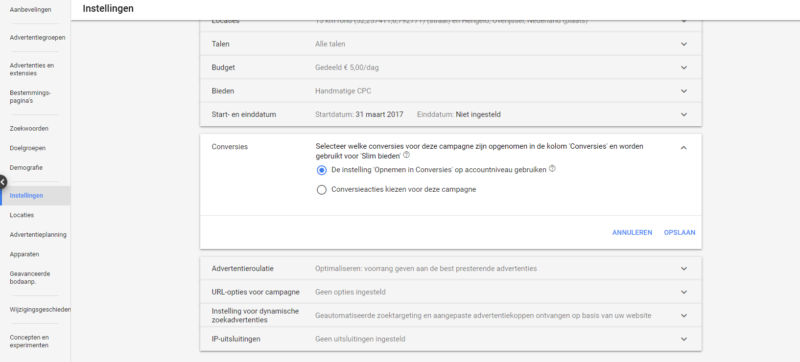Open Advertentiegroepen in the sidebar

37,38
